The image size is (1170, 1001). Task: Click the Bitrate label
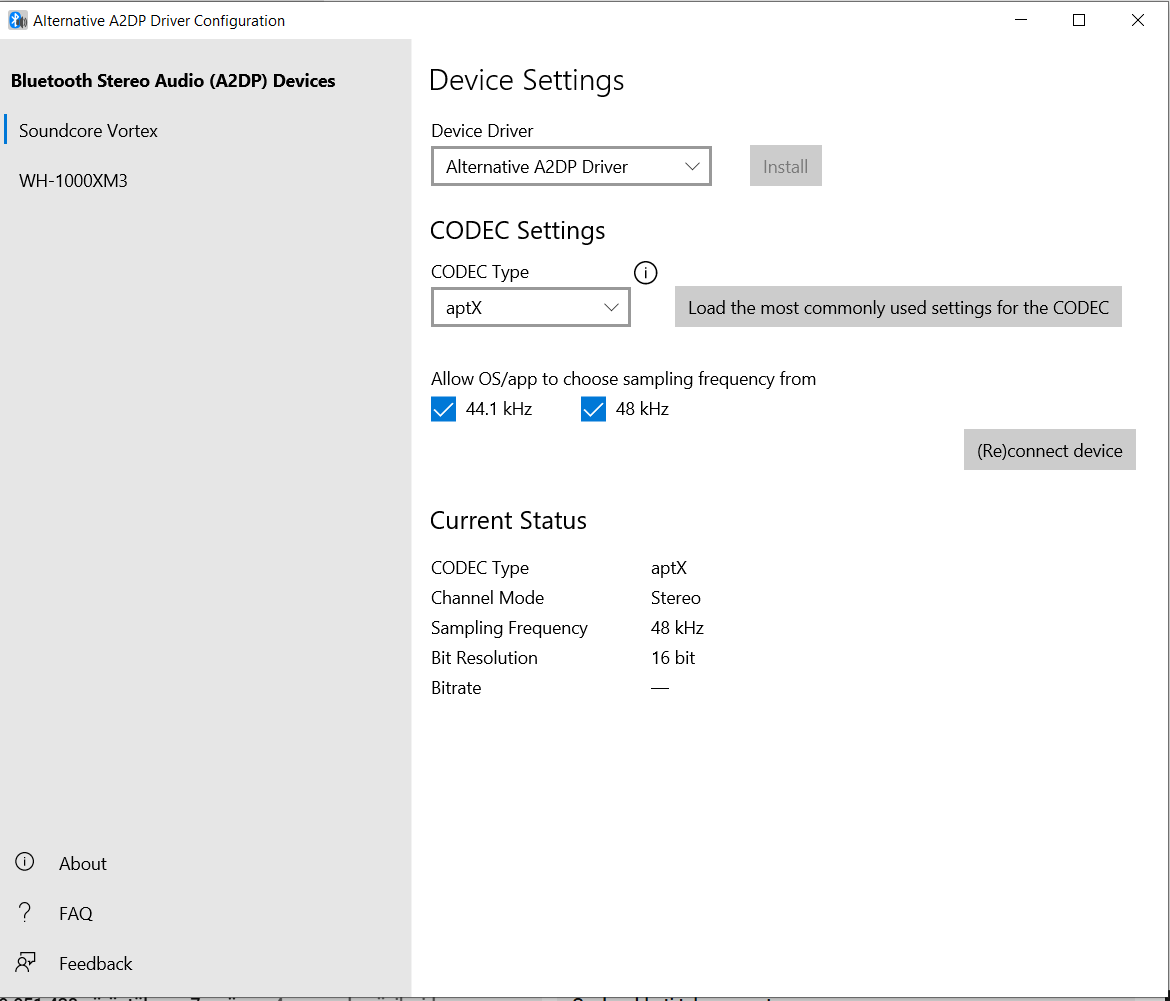[456, 688]
